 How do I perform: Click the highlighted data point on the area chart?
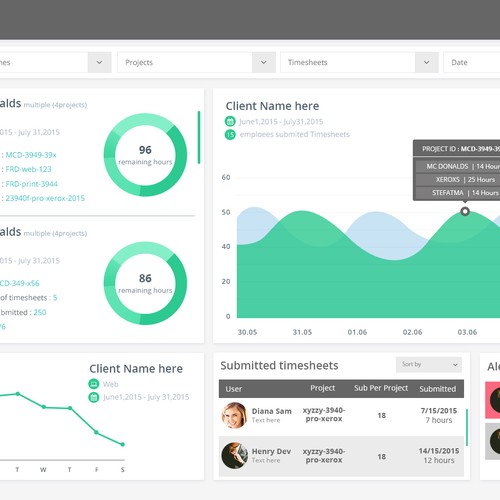coord(465,211)
